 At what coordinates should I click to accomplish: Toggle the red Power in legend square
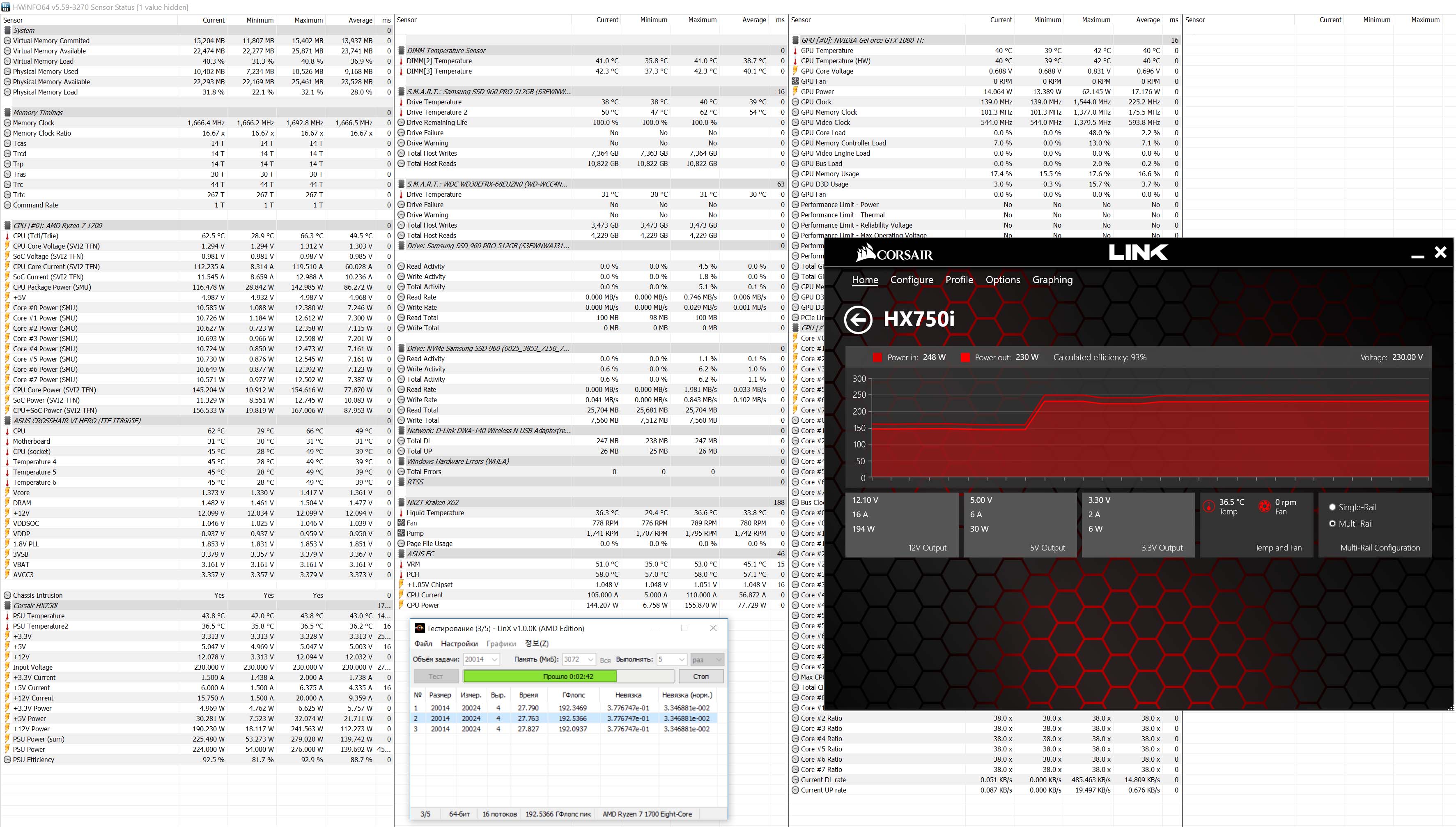point(877,358)
